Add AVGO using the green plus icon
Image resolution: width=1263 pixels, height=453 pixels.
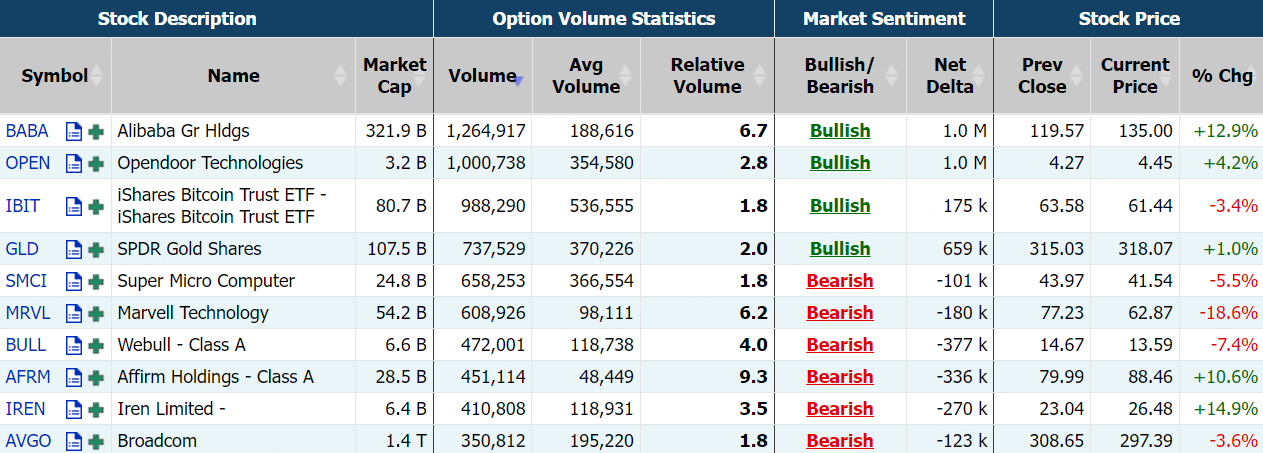pos(96,441)
